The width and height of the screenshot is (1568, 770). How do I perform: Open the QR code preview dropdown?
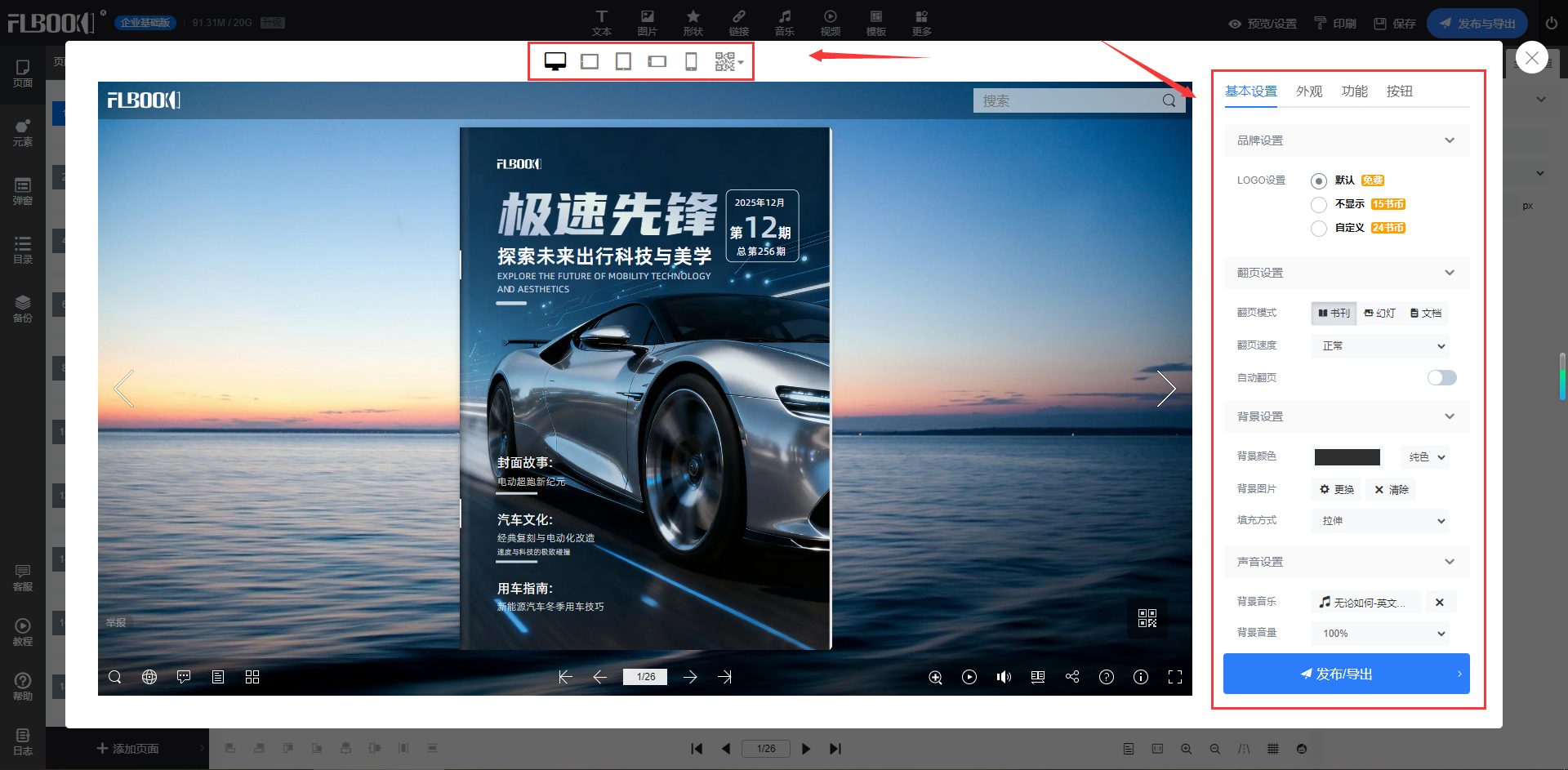728,62
